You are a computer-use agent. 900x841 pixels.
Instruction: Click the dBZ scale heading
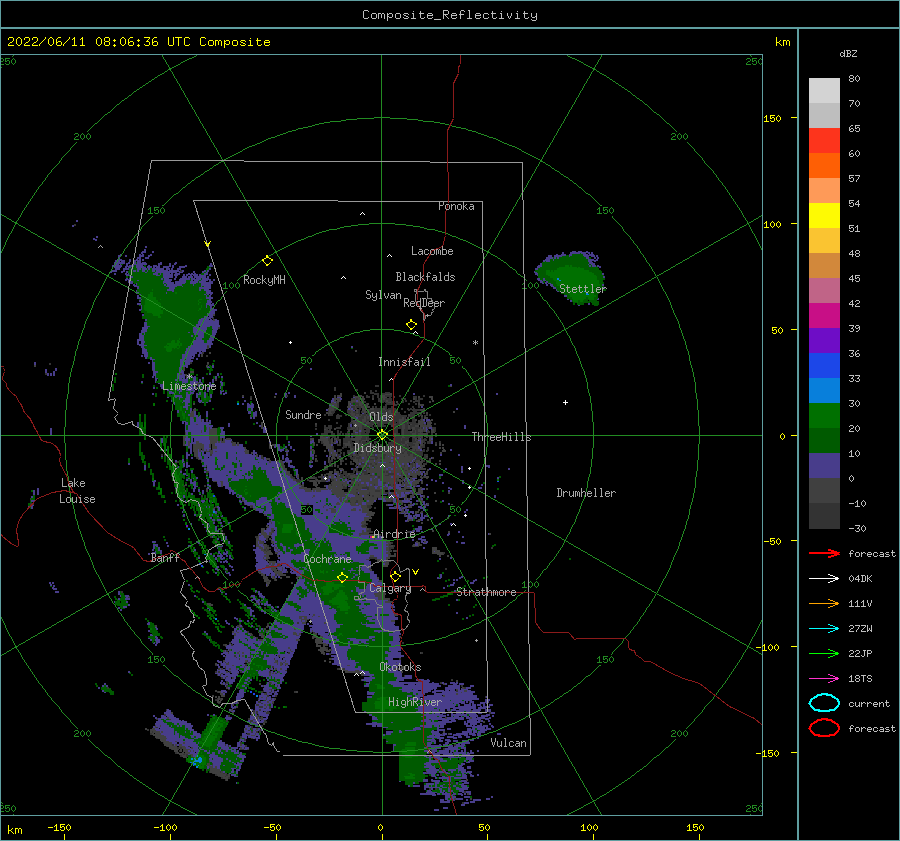pyautogui.click(x=848, y=53)
